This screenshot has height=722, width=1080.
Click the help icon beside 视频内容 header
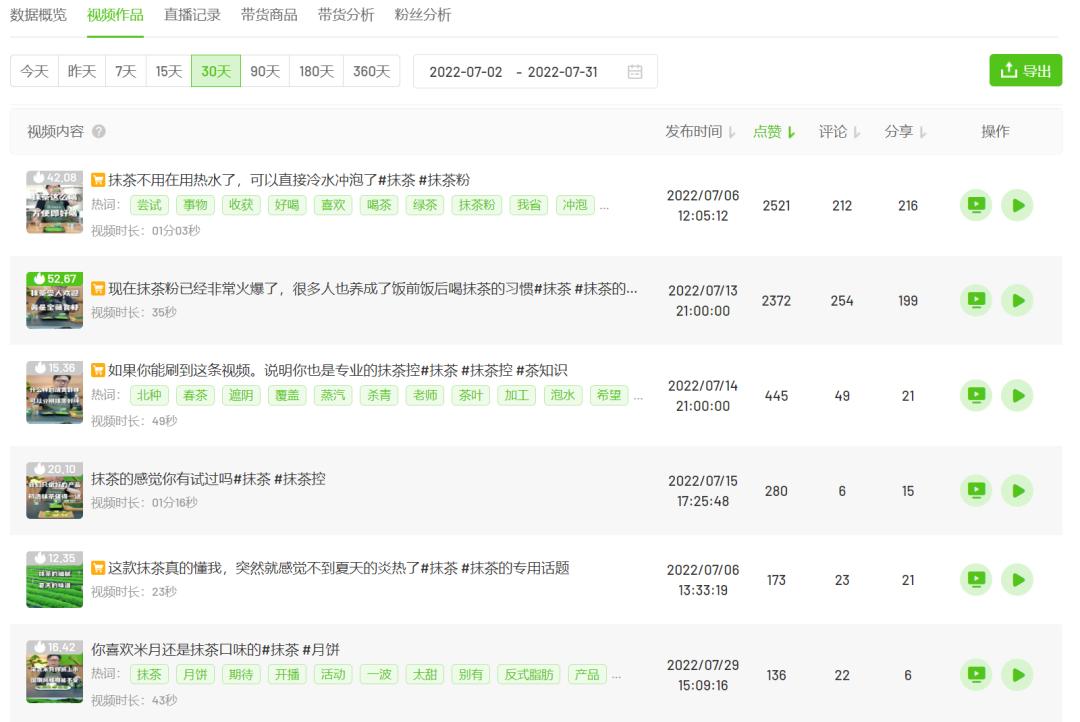96,131
